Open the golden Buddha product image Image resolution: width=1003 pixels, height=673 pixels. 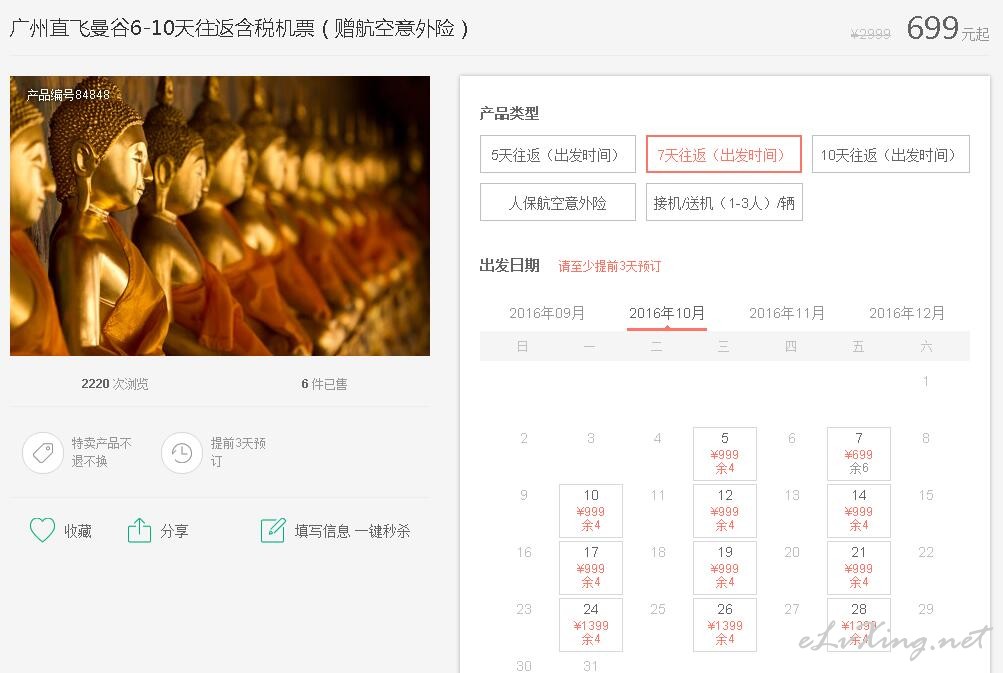tap(220, 216)
